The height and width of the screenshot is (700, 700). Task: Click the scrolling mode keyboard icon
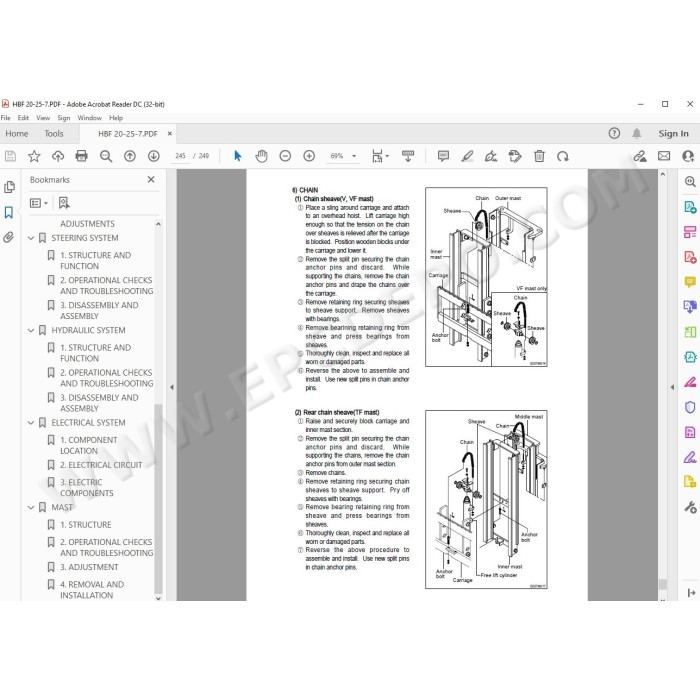408,156
